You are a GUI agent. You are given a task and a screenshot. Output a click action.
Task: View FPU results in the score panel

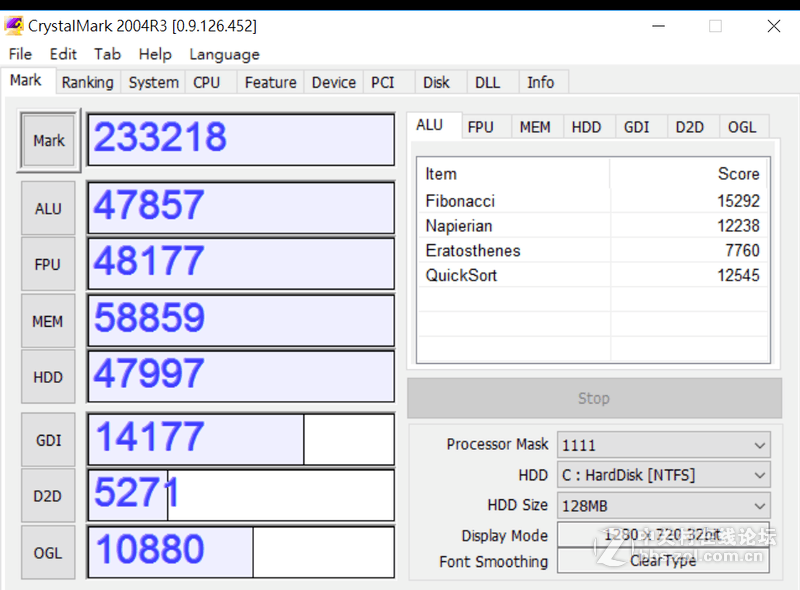point(483,127)
